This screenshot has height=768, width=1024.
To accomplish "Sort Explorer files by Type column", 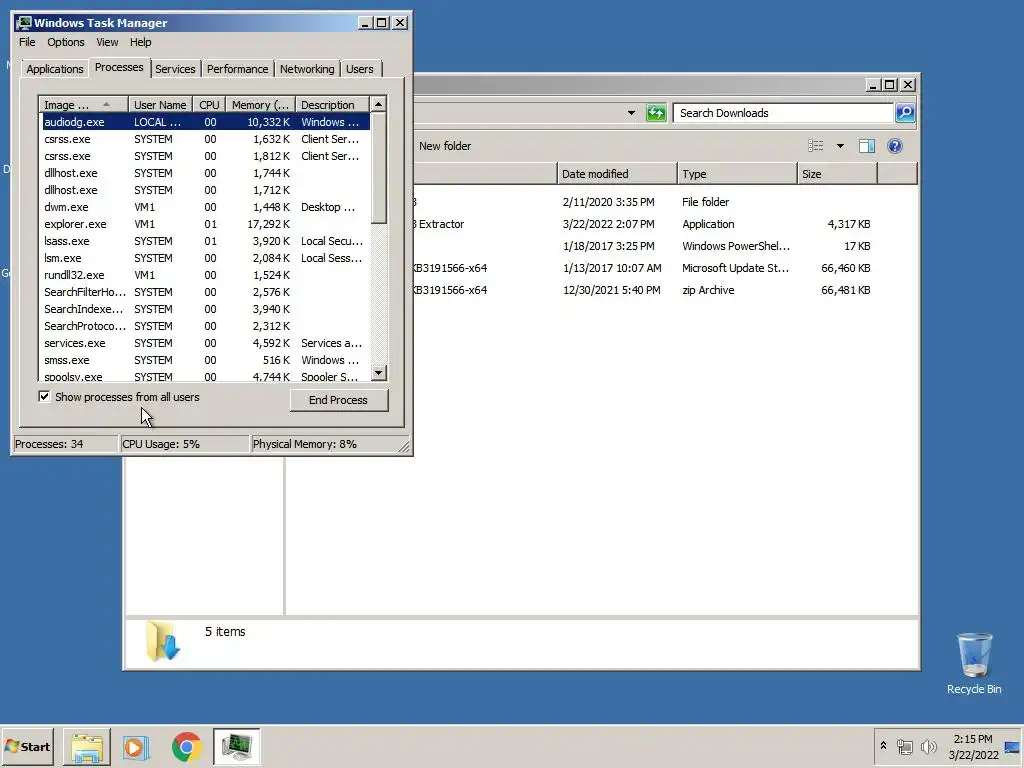I will [x=737, y=174].
